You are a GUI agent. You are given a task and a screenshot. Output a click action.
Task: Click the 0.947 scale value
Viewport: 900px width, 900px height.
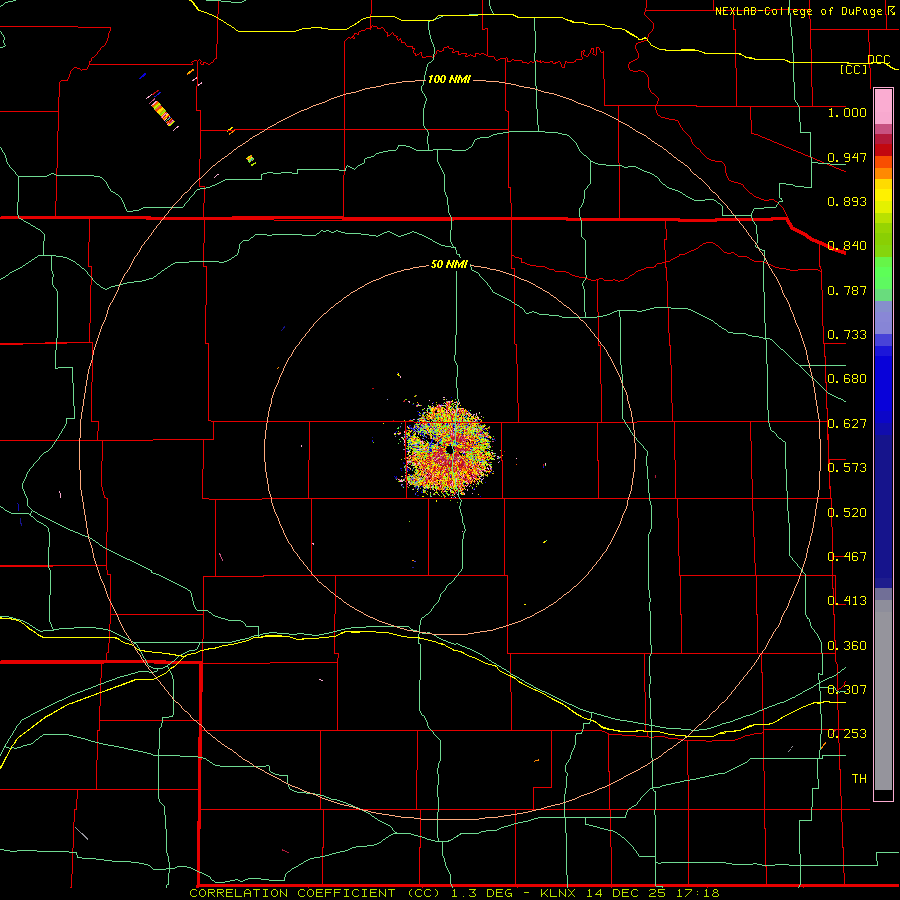click(x=847, y=157)
